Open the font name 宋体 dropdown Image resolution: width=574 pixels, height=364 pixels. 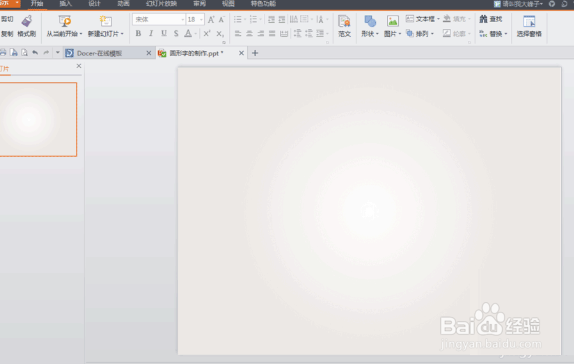tap(182, 19)
